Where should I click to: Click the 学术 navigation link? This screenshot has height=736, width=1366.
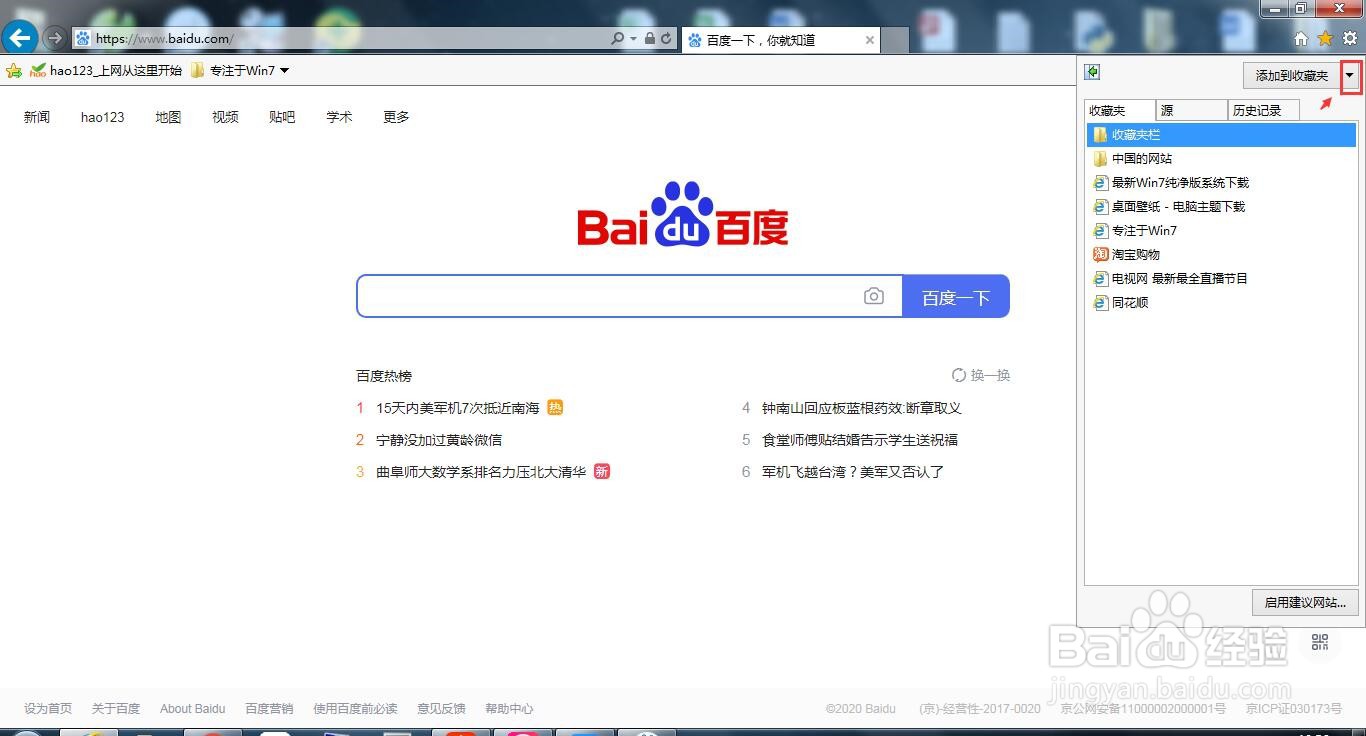pyautogui.click(x=339, y=117)
